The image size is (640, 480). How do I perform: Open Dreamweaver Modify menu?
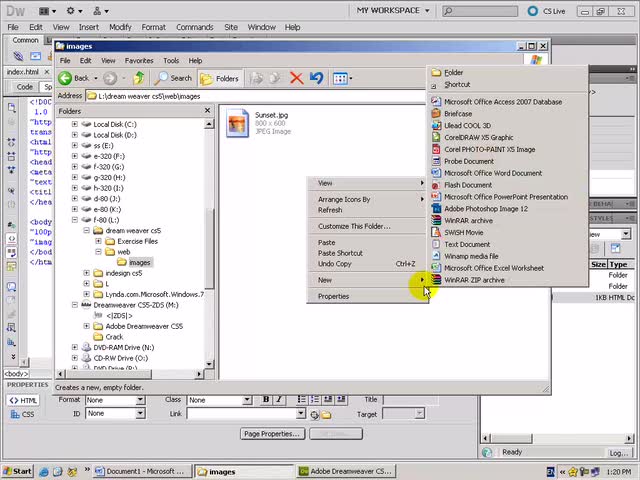120,27
